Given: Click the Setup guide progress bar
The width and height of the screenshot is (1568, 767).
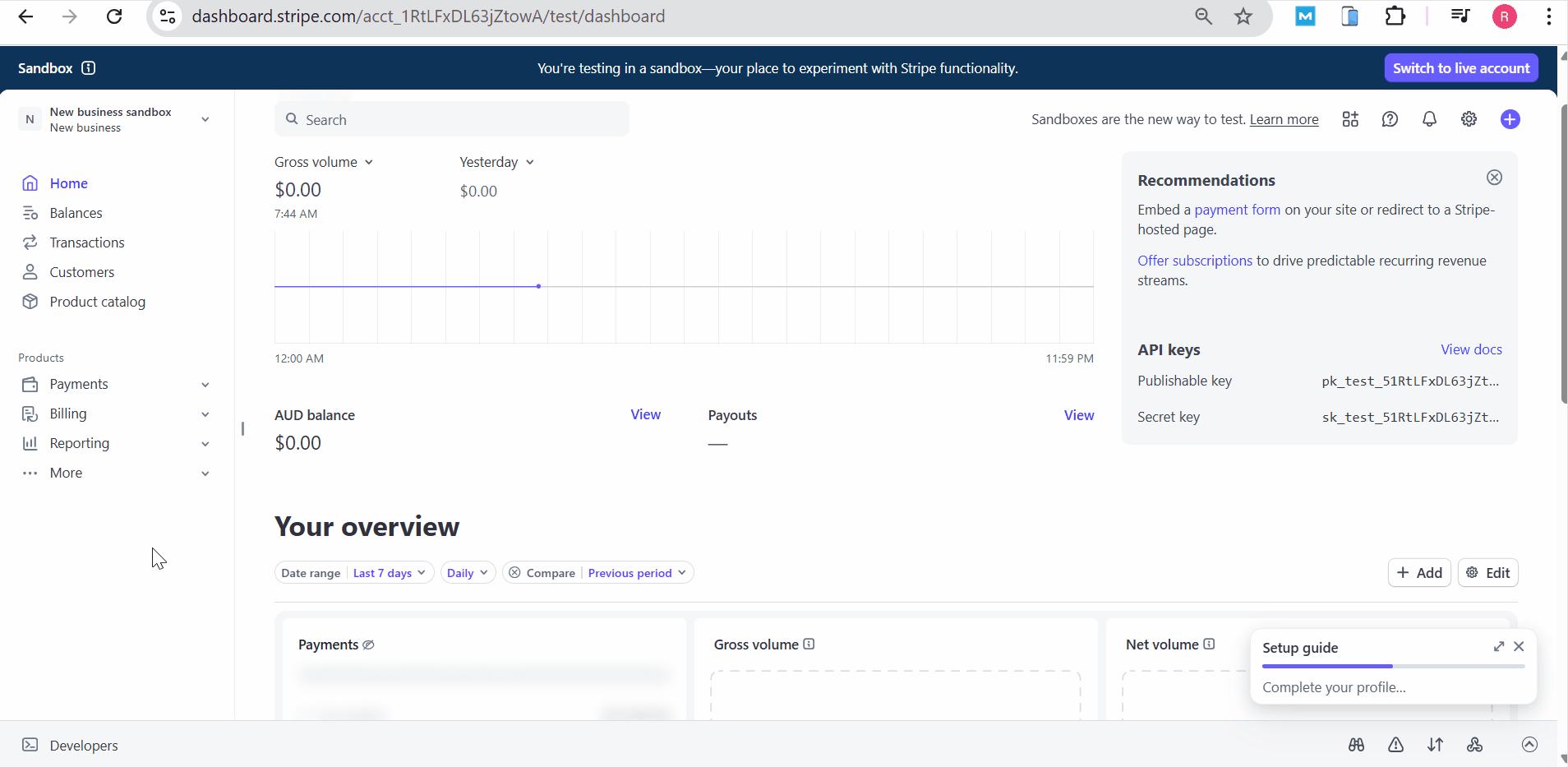Looking at the screenshot, I should pos(1393,666).
